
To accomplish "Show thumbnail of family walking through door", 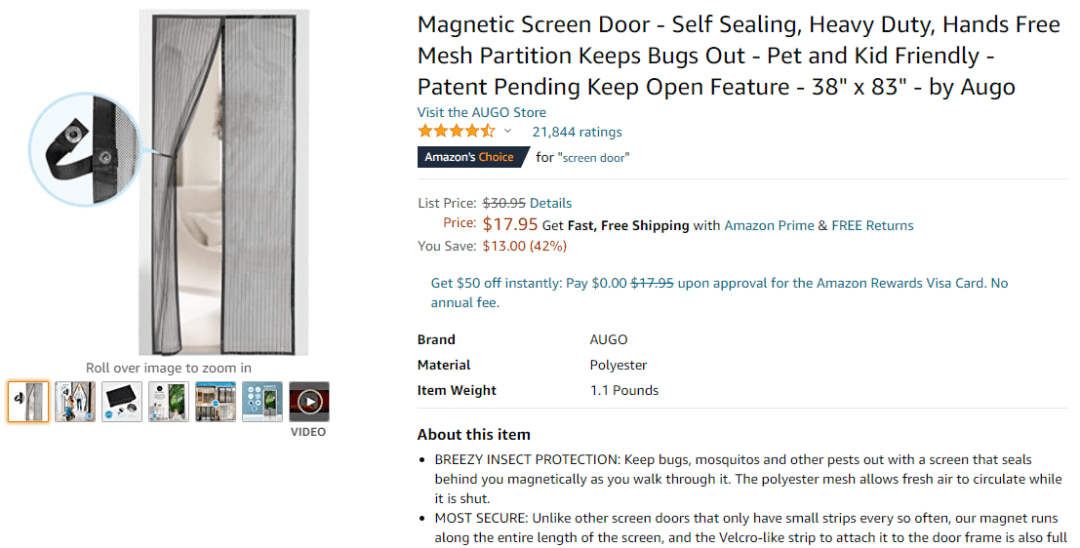I will (75, 402).
